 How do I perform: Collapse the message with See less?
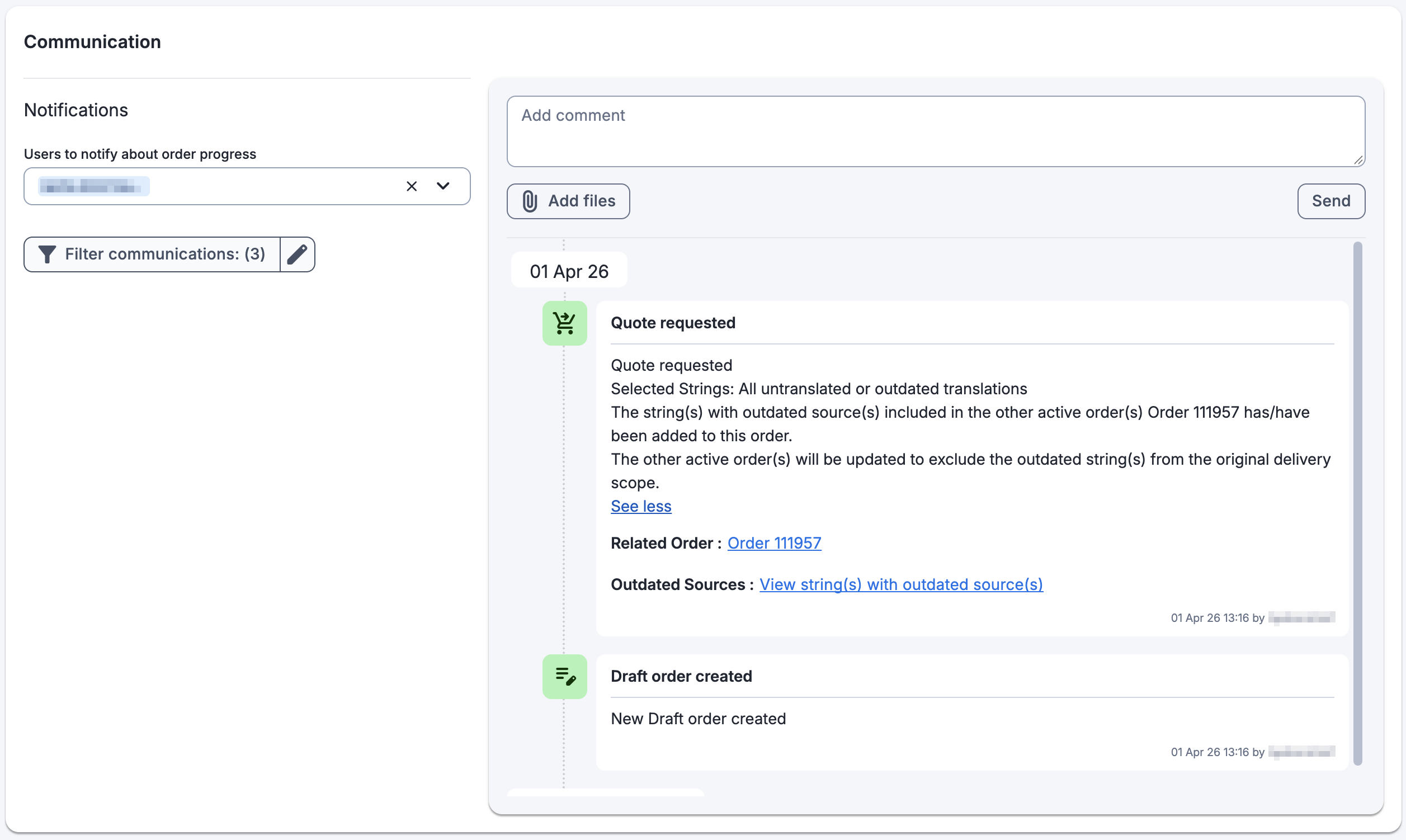641,506
